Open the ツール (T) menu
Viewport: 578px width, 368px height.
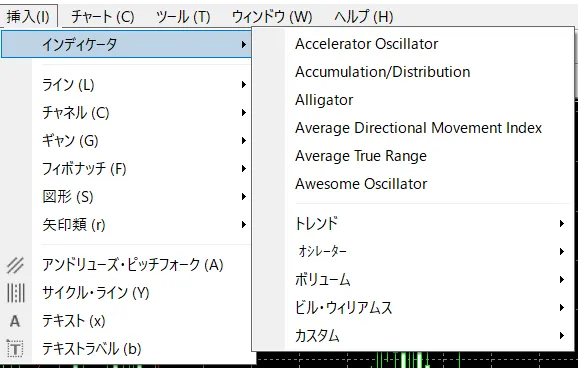183,17
